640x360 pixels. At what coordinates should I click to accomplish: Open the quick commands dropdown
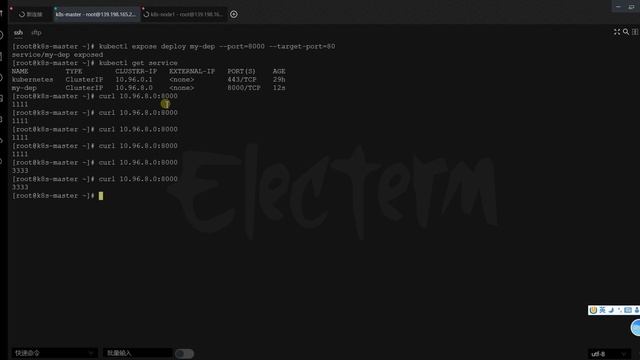(x=55, y=353)
